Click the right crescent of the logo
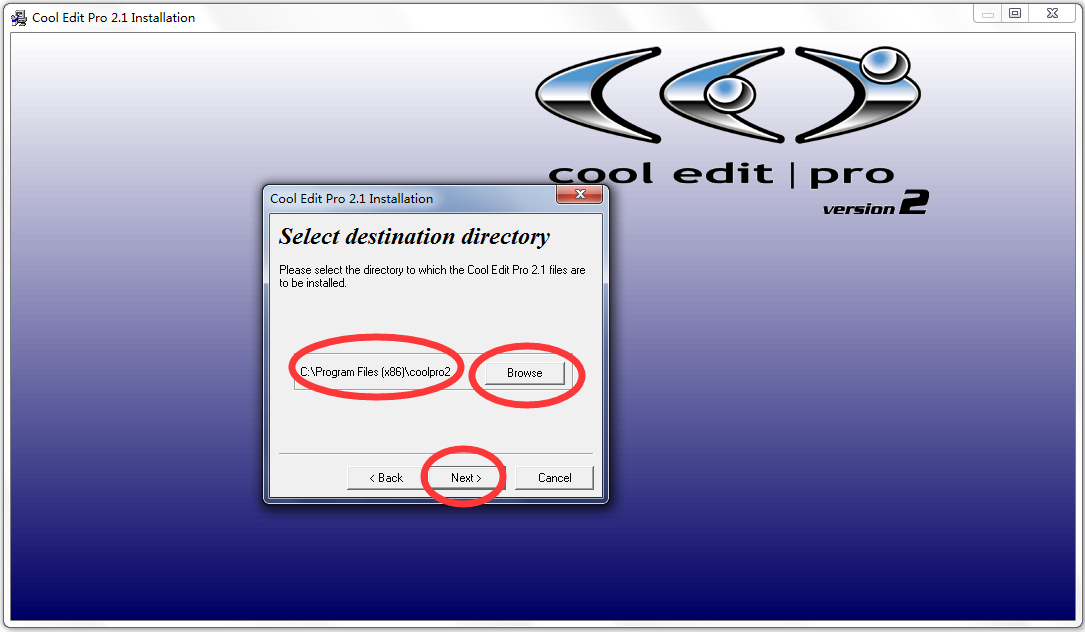The height and width of the screenshot is (632, 1085). click(858, 95)
